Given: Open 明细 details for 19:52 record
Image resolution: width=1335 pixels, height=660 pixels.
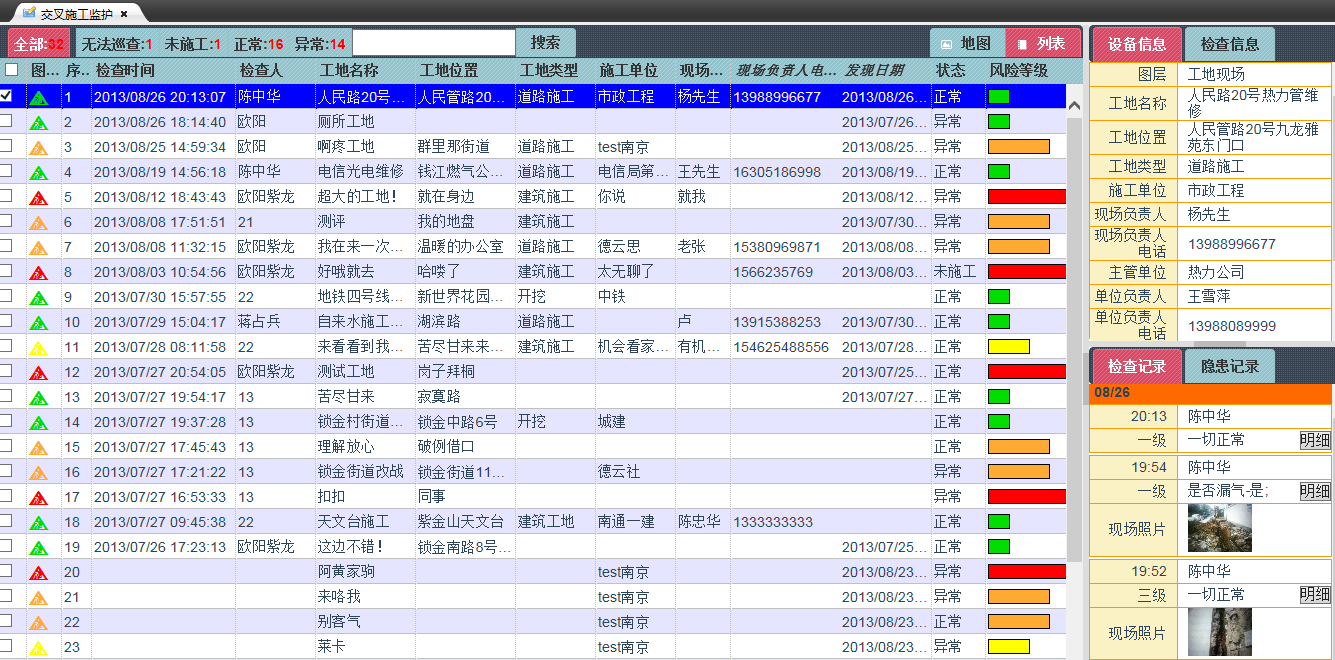Looking at the screenshot, I should tap(1315, 595).
